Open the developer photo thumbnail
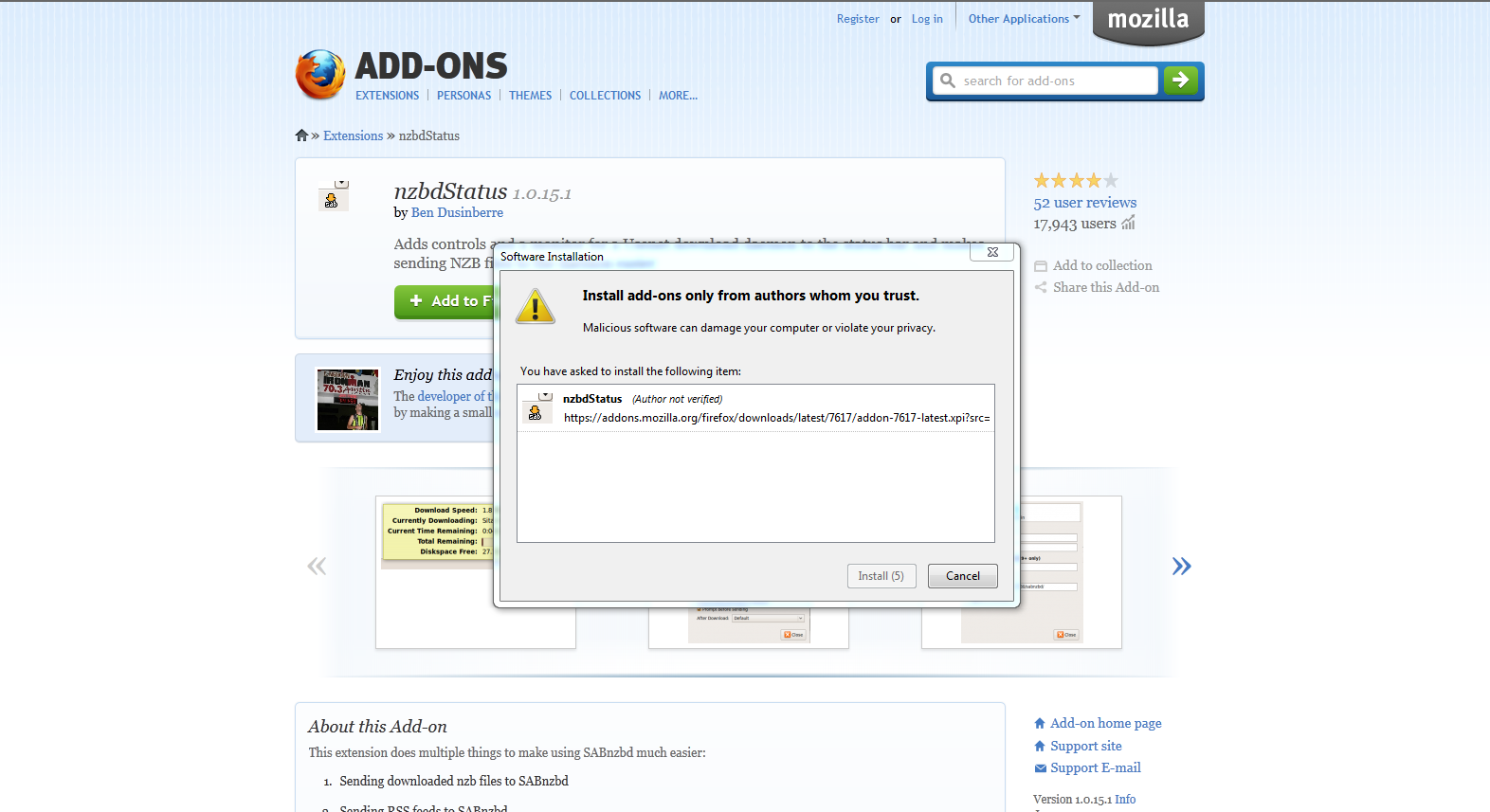Screen dimensions: 1490x812 click(348, 400)
